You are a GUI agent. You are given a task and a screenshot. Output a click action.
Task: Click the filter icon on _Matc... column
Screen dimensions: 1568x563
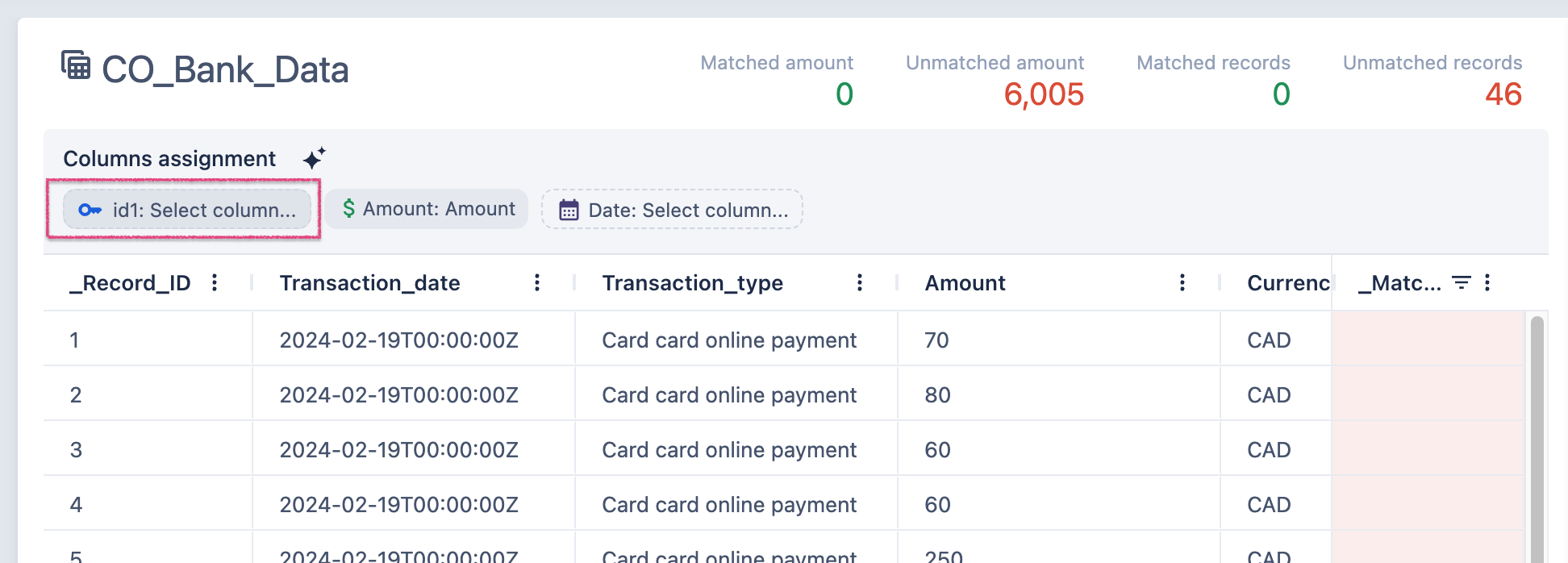[1461, 283]
